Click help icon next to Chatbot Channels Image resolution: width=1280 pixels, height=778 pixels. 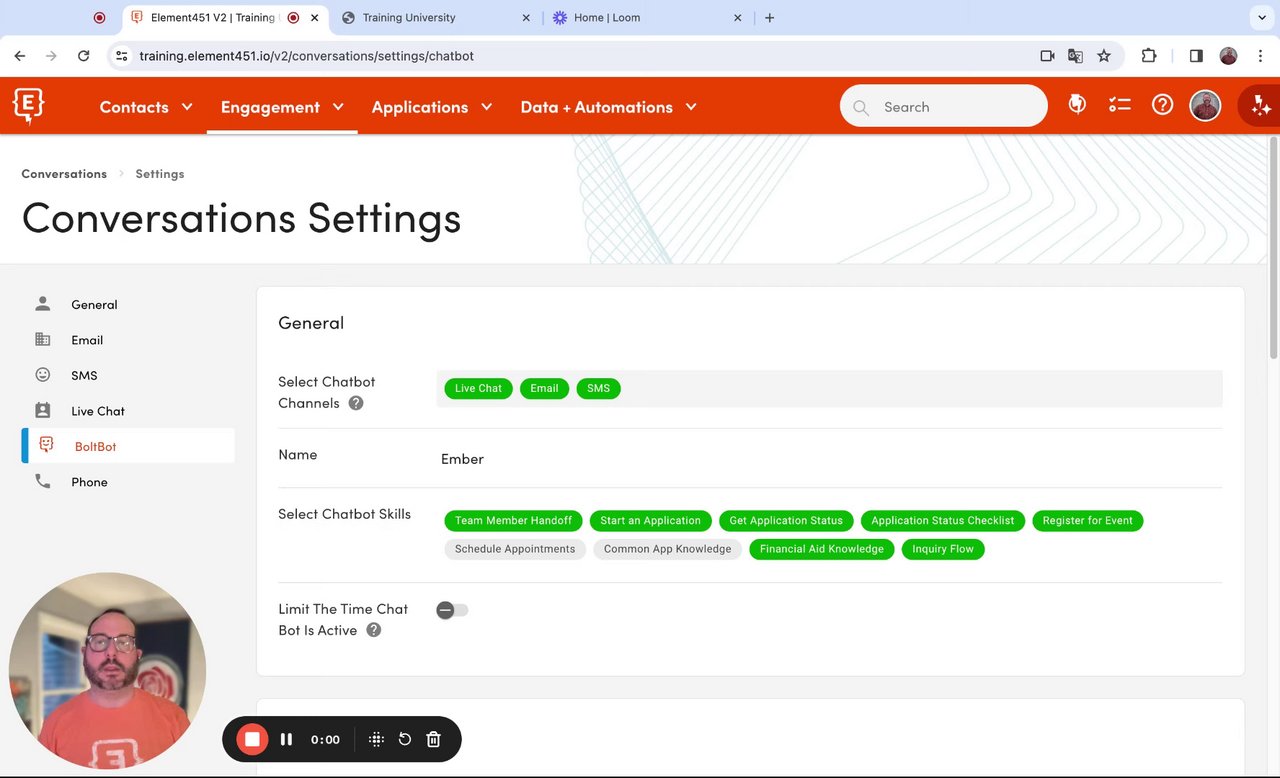coord(356,403)
